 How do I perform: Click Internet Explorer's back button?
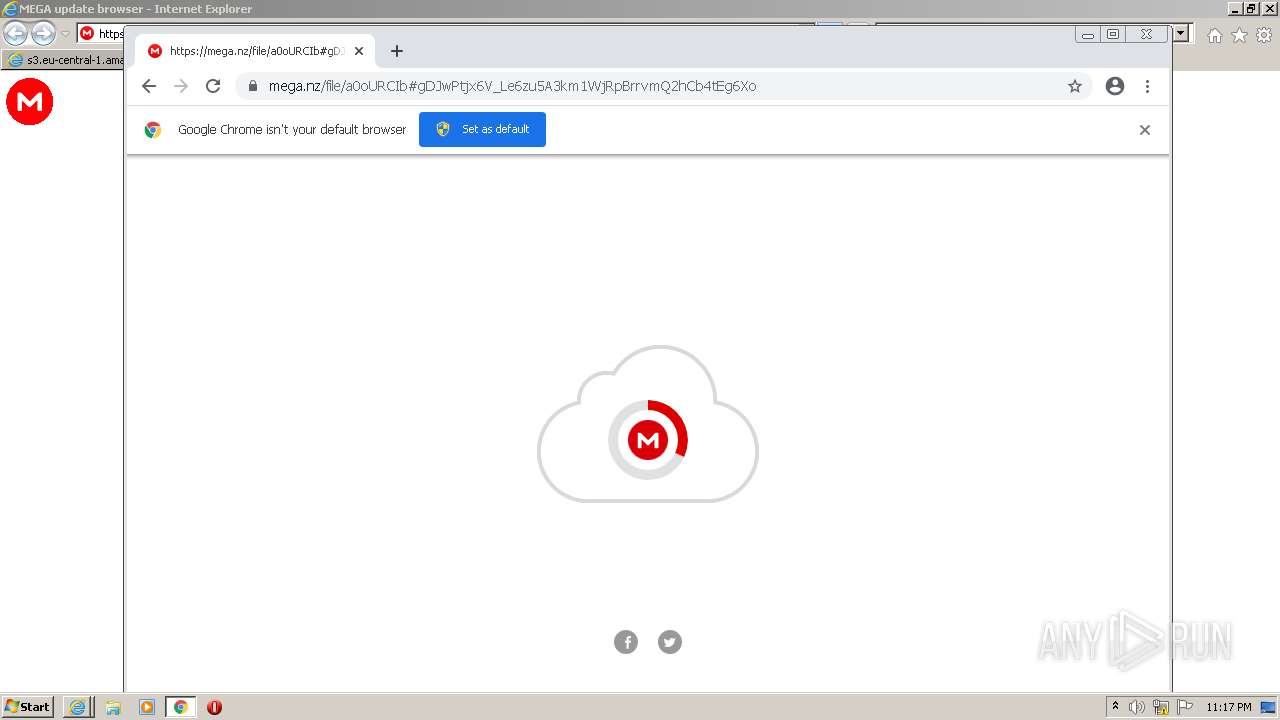pos(16,33)
